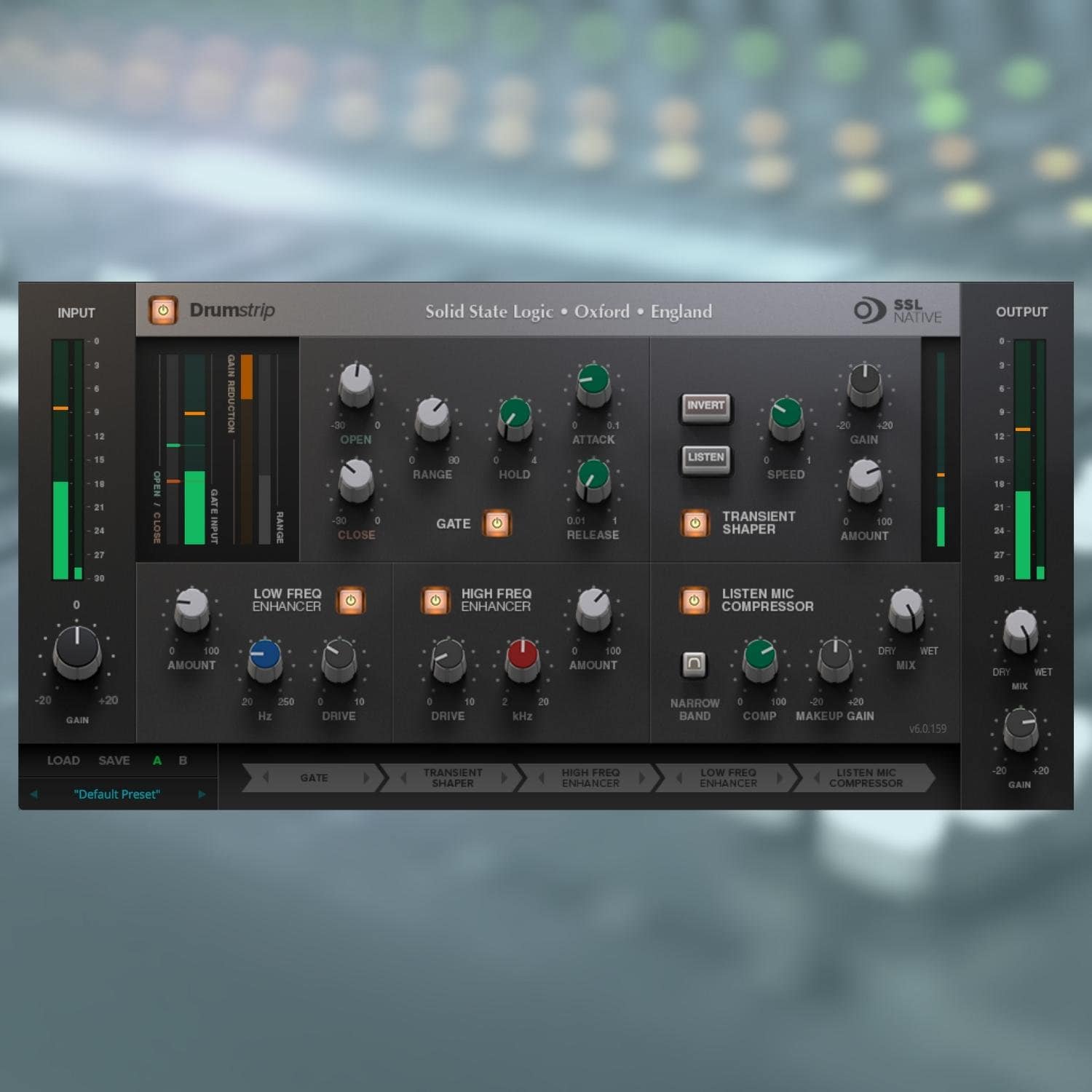Move Gate block left in process order
This screenshot has height=1092, width=1092.
tap(266, 778)
